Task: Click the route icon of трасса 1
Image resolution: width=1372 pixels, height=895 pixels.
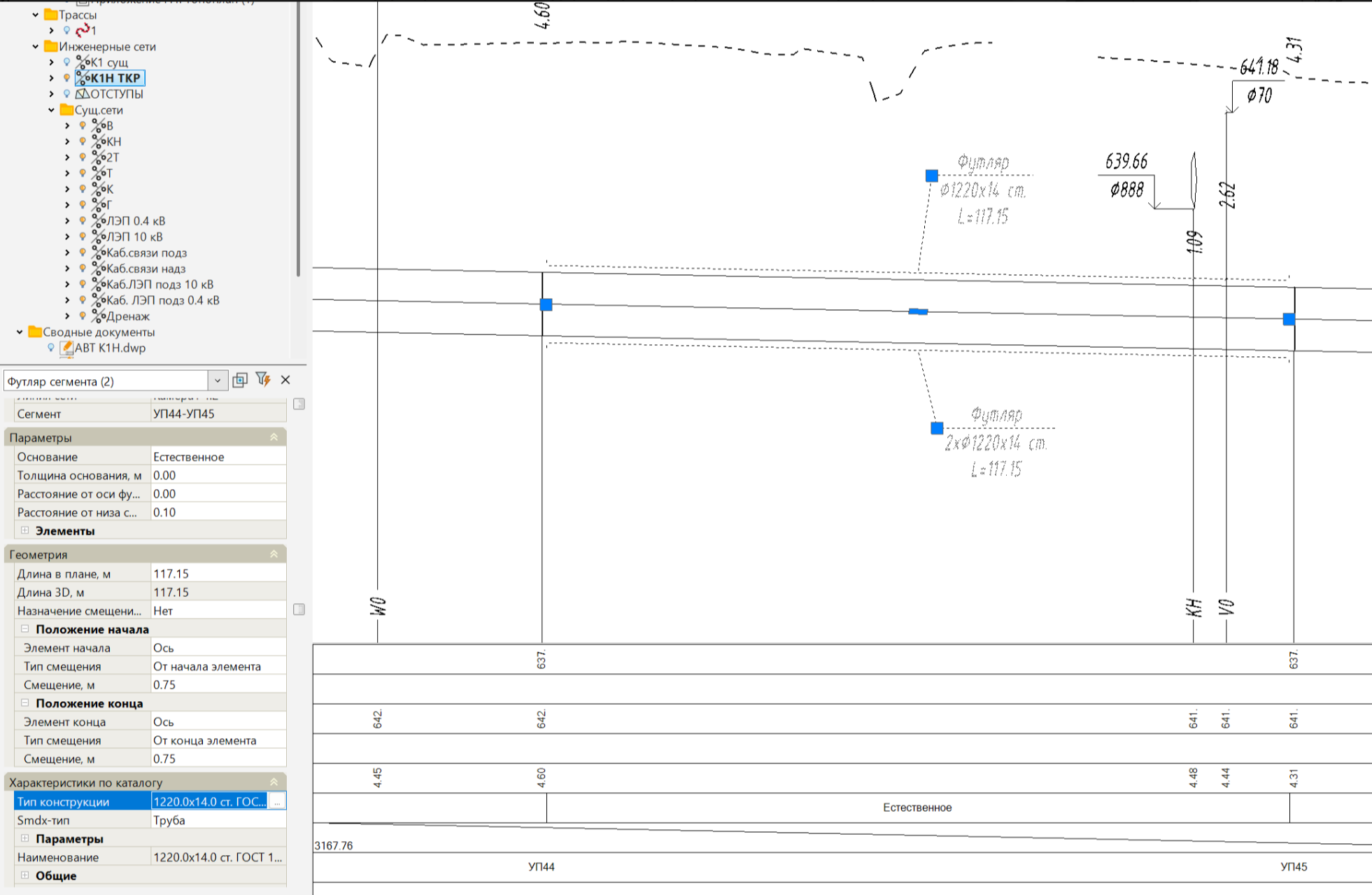Action: click(x=83, y=30)
